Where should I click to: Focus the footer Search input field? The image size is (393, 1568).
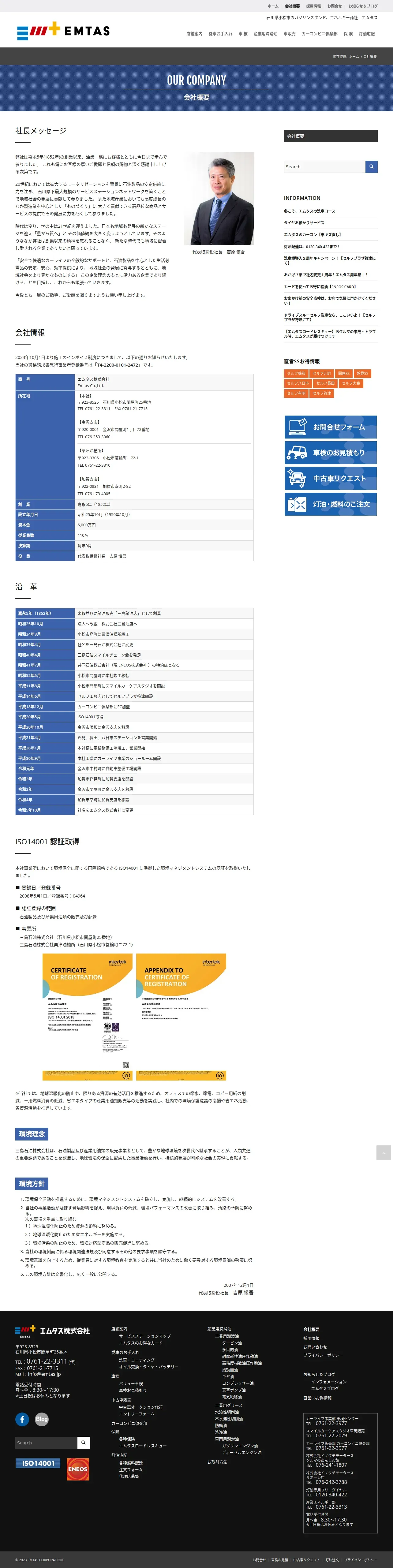46,1443
